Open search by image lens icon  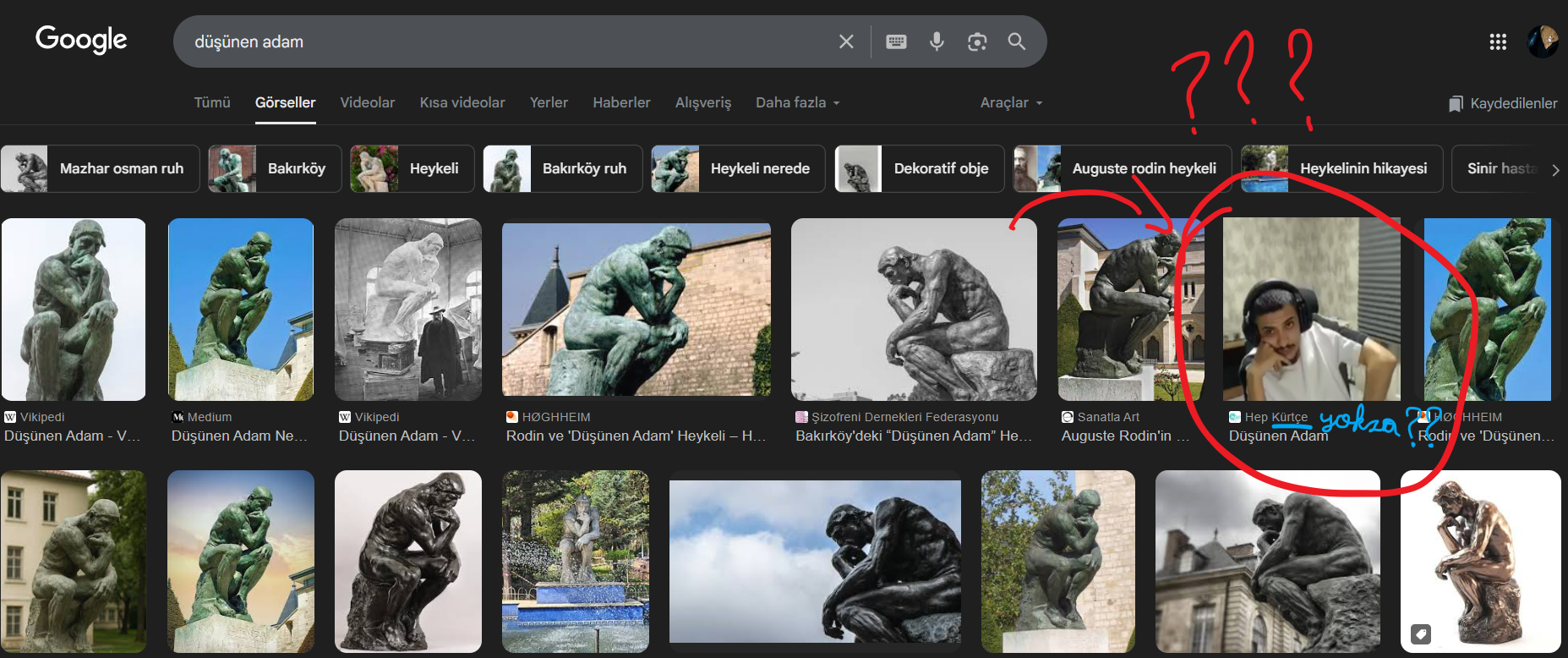point(977,41)
